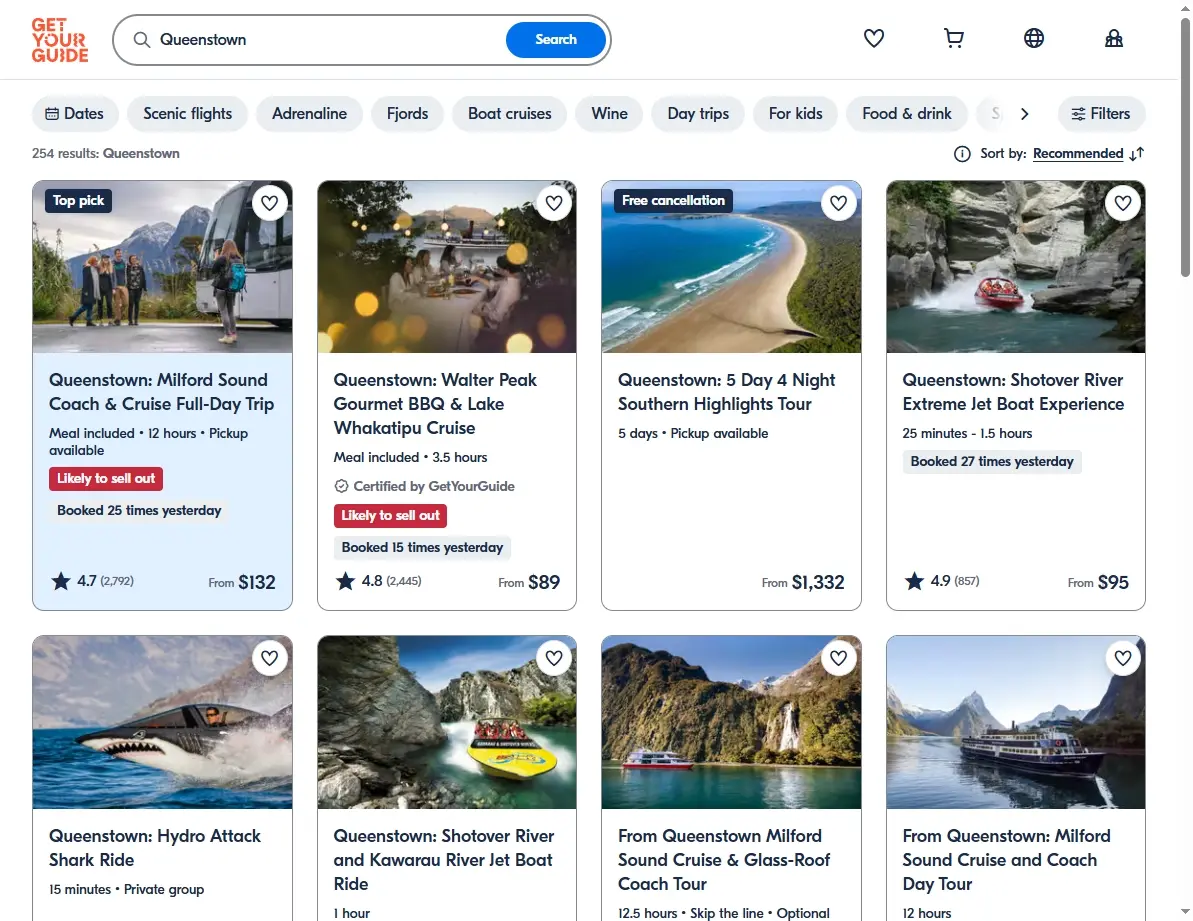
Task: Click the 4.9 (857) star rating
Action: pyautogui.click(x=942, y=581)
